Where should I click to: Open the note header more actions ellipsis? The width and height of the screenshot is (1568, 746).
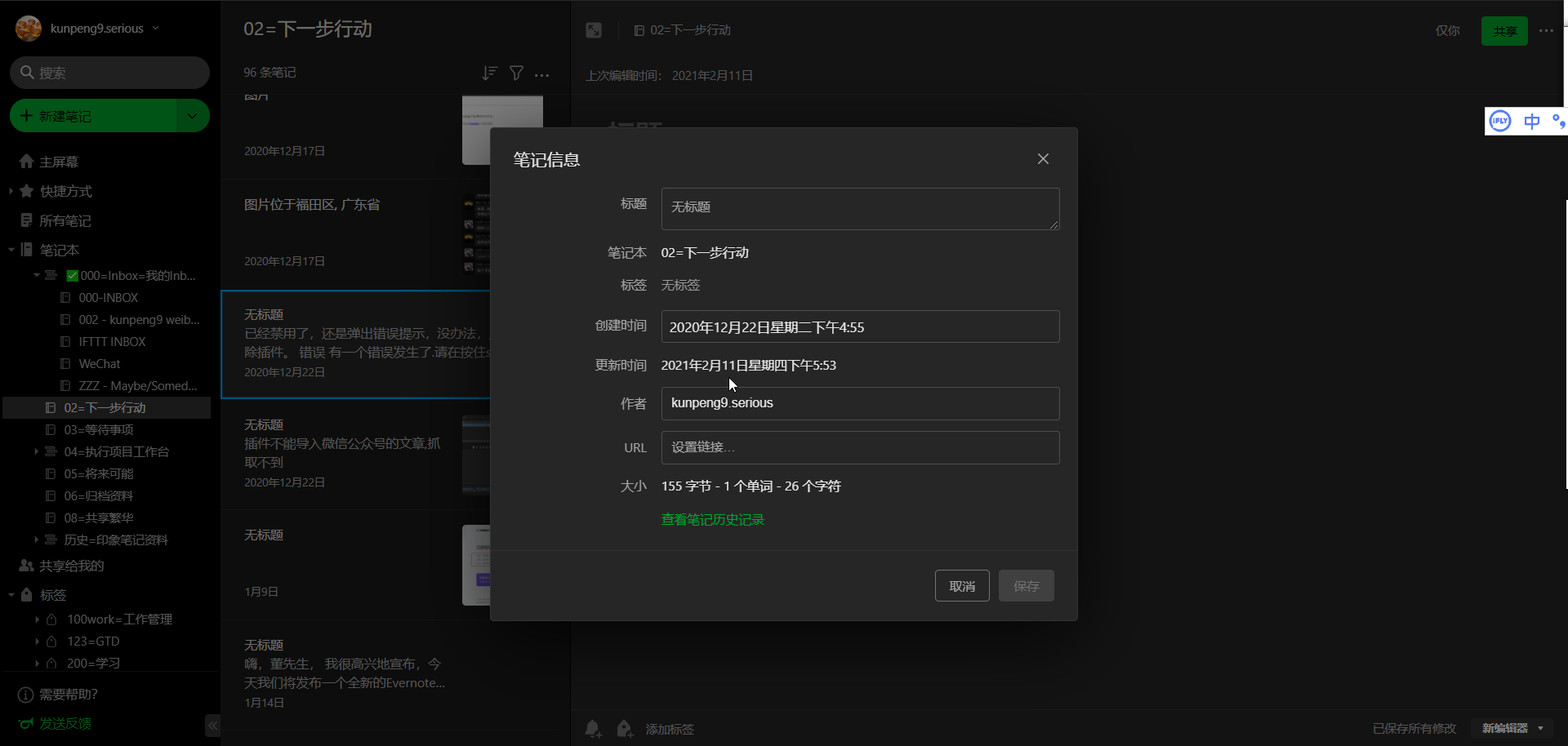1546,30
